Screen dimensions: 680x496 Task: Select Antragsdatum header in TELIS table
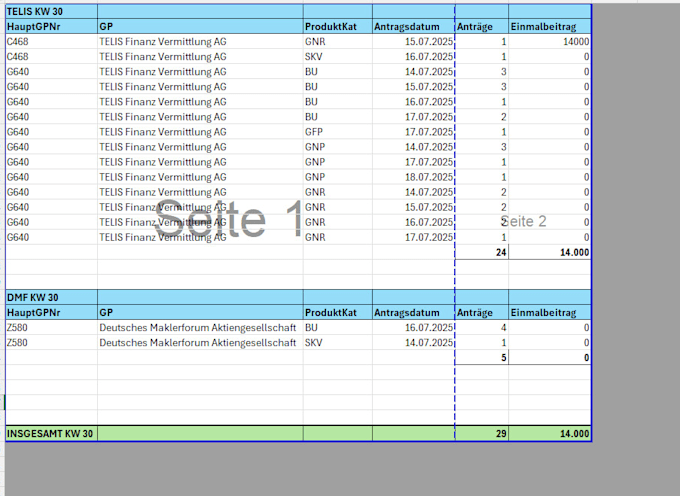(413, 26)
